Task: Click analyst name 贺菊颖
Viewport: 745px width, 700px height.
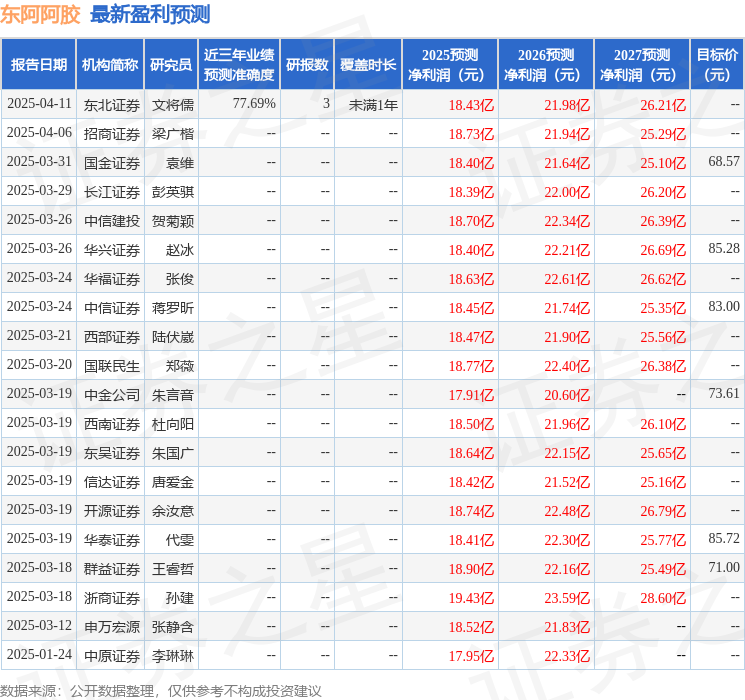Action: click(x=173, y=221)
